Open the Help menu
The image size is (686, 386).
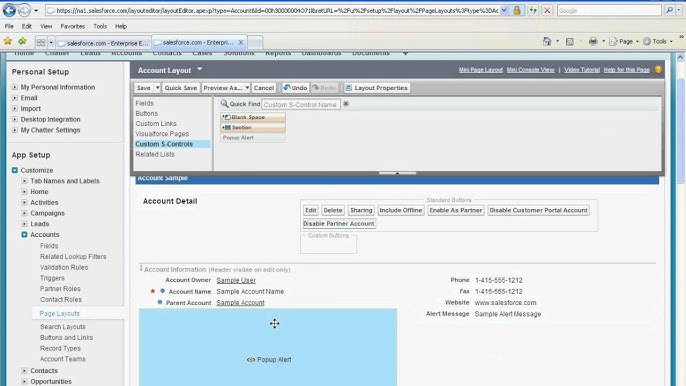tap(121, 26)
